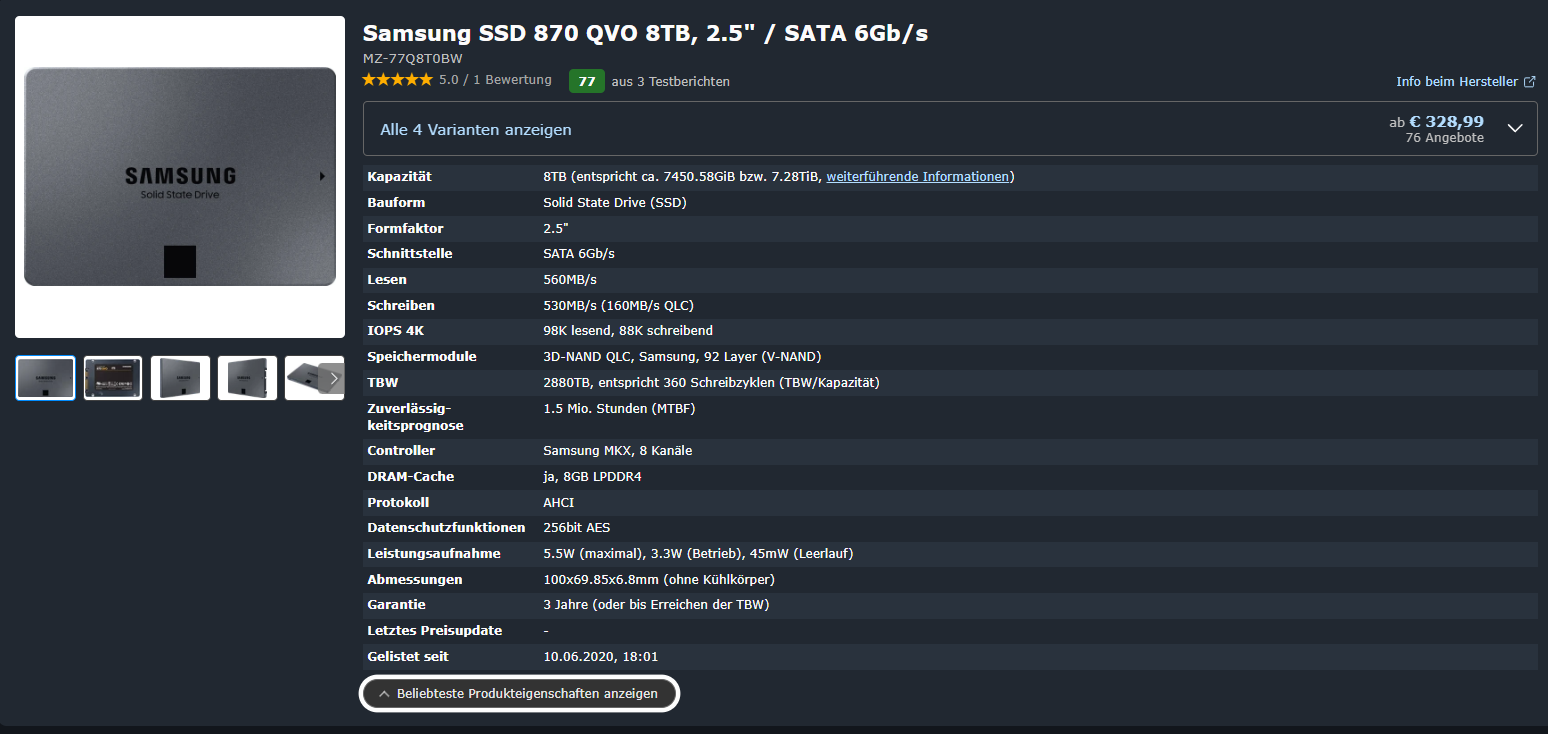Select third thumbnail showing angled SSD
Viewport: 1548px width, 734px height.
pos(180,378)
